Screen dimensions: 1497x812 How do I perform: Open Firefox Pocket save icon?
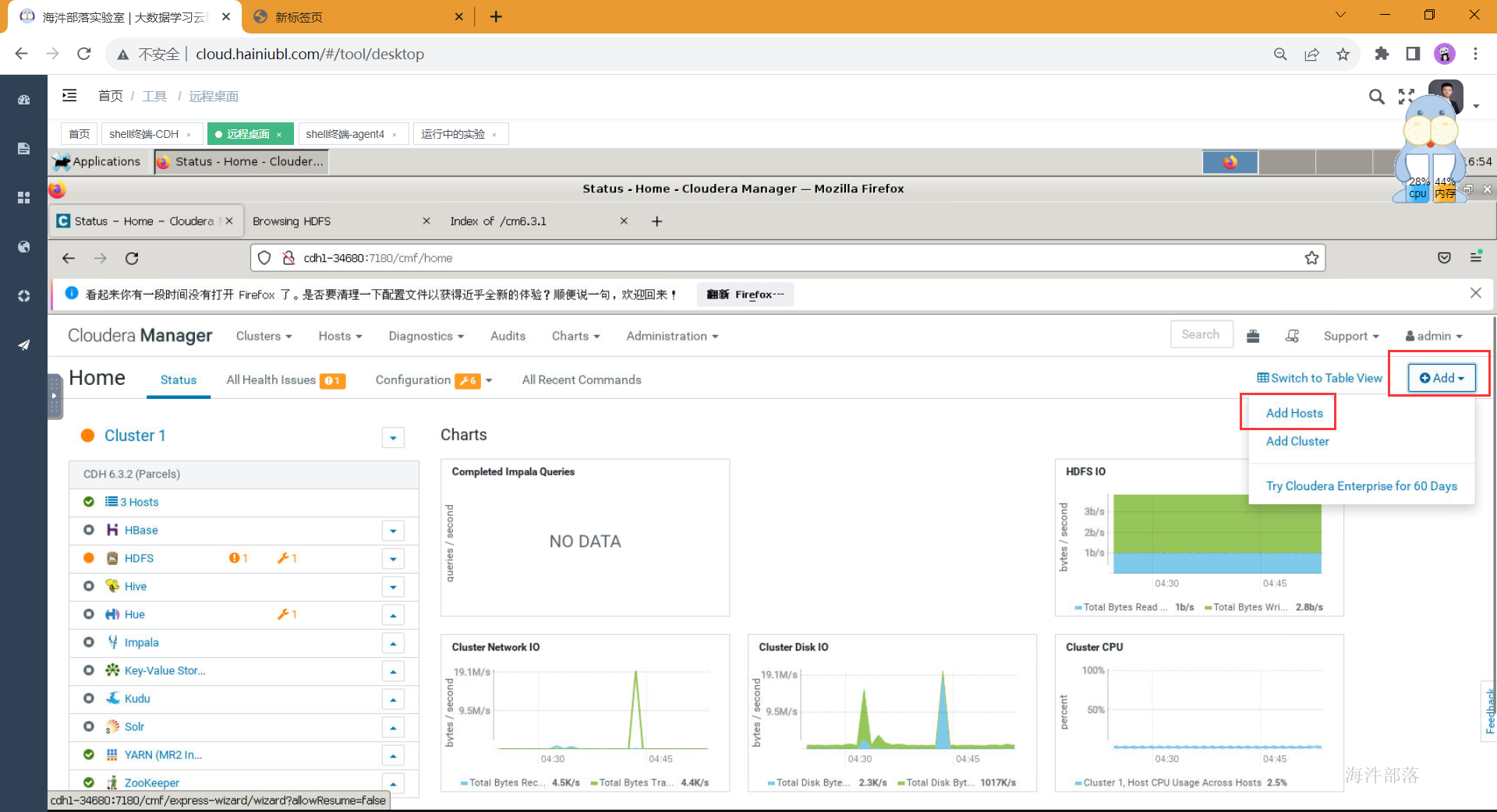coord(1444,258)
